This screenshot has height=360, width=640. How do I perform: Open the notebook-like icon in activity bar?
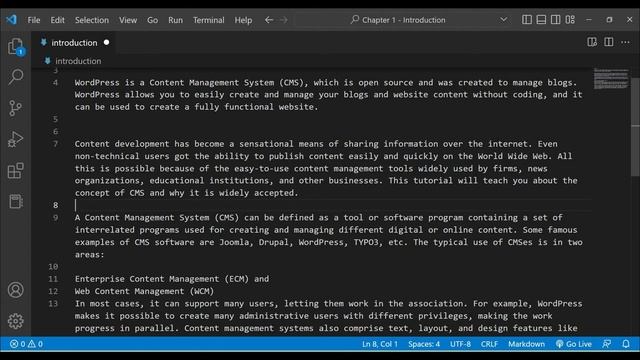[16, 201]
